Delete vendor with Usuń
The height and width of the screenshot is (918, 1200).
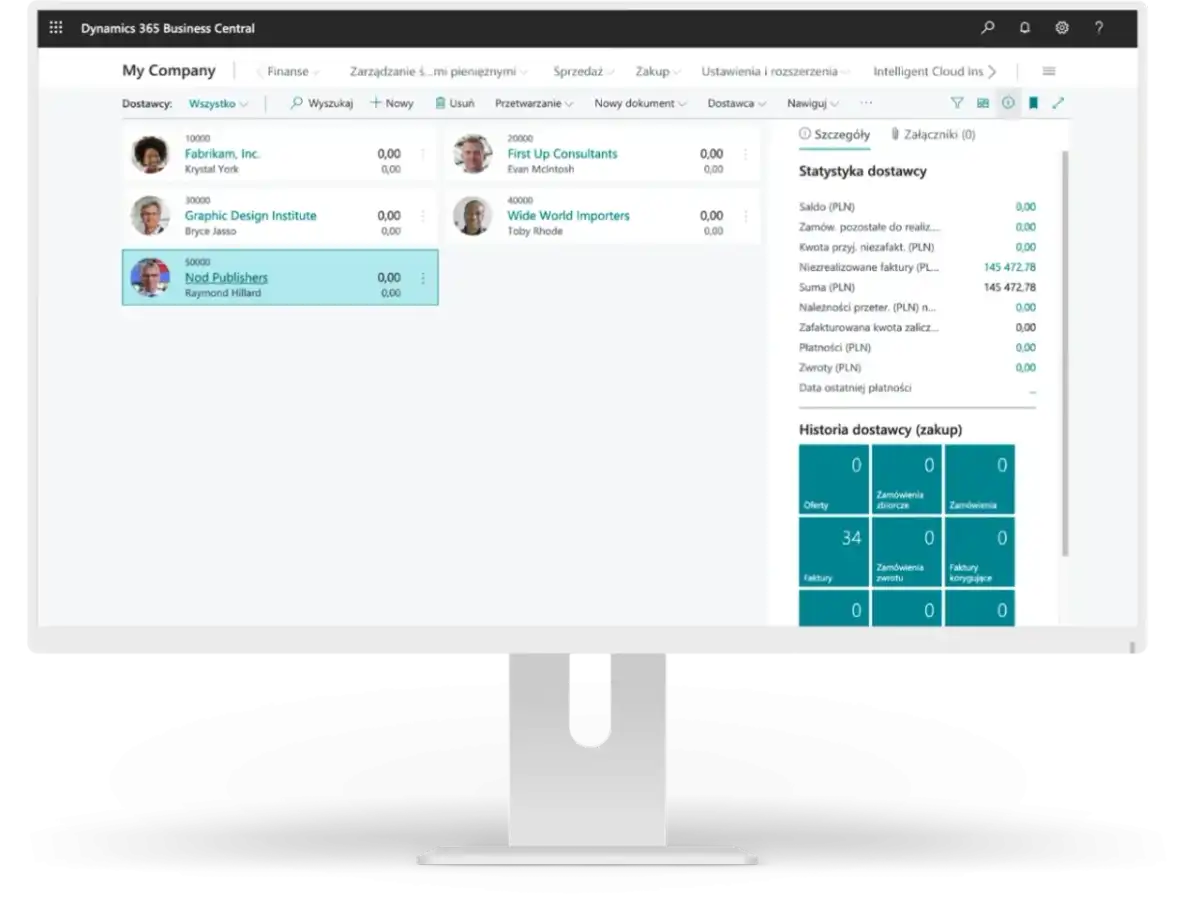tap(455, 103)
